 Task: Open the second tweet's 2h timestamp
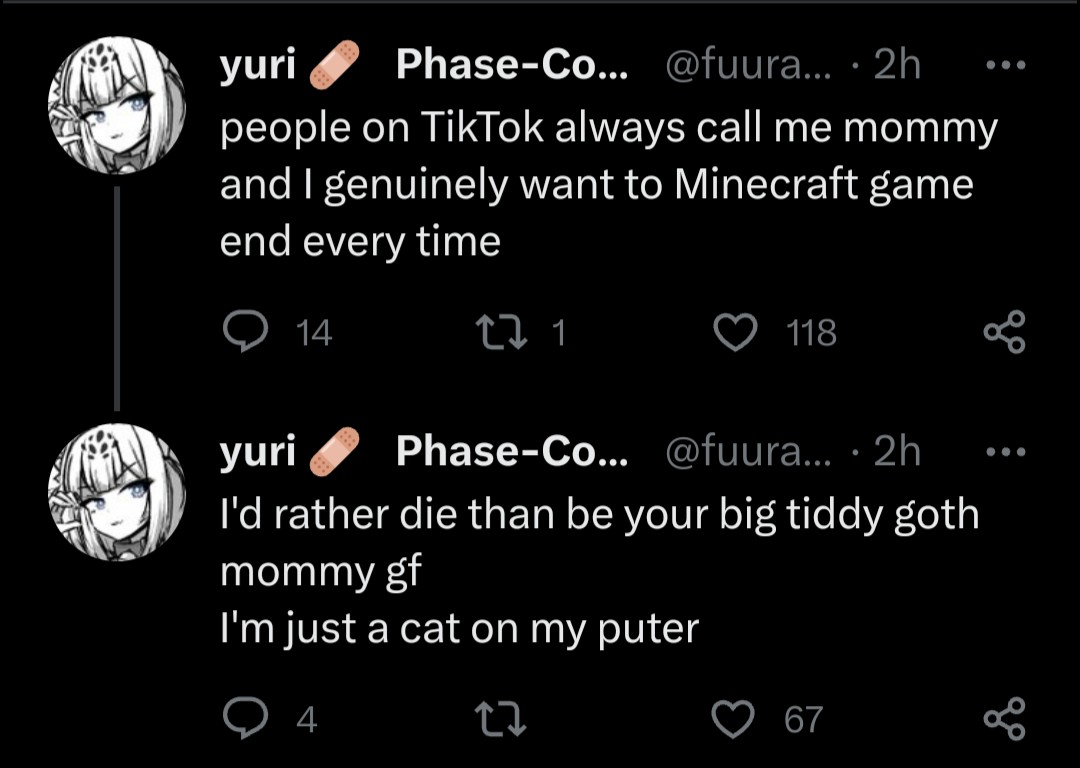click(x=896, y=452)
